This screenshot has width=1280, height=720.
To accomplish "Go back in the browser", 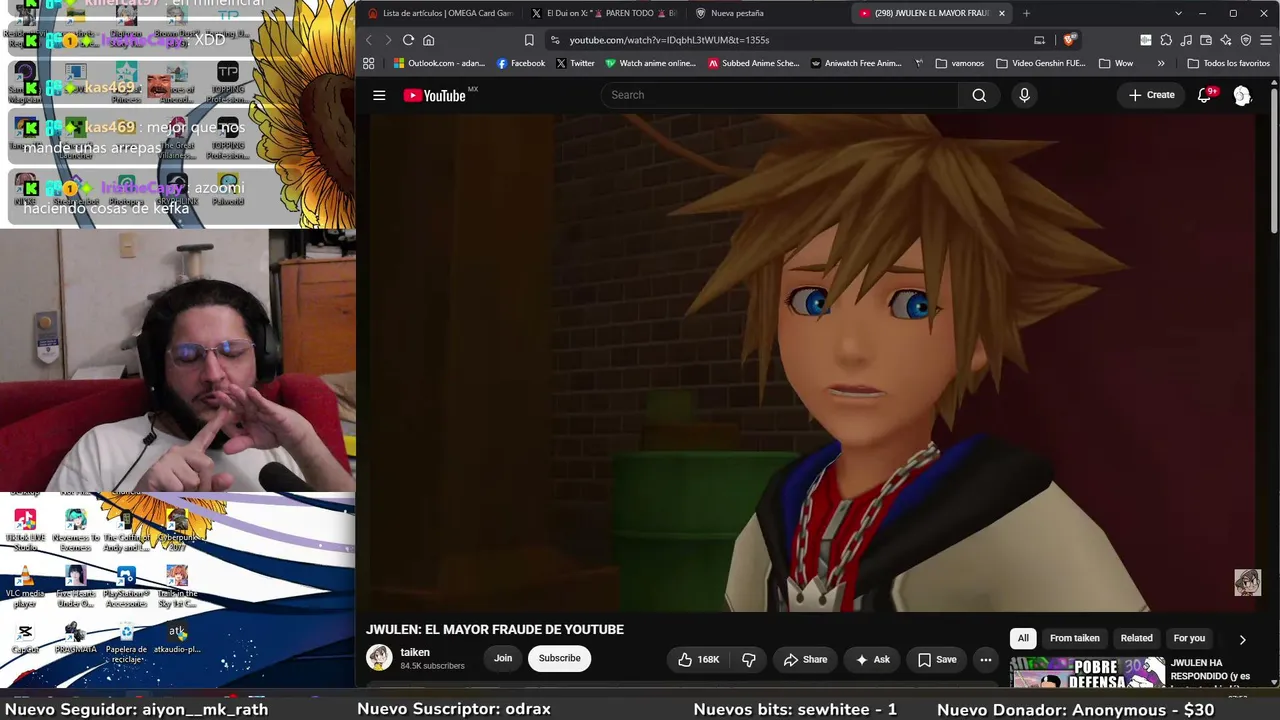I will (369, 40).
